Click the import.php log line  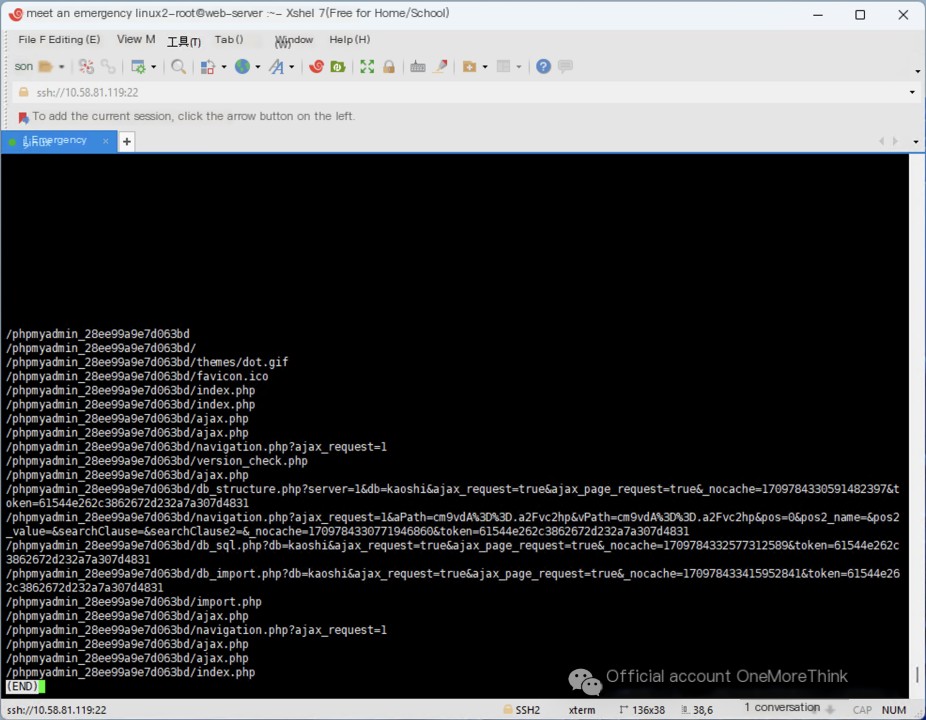[134, 602]
